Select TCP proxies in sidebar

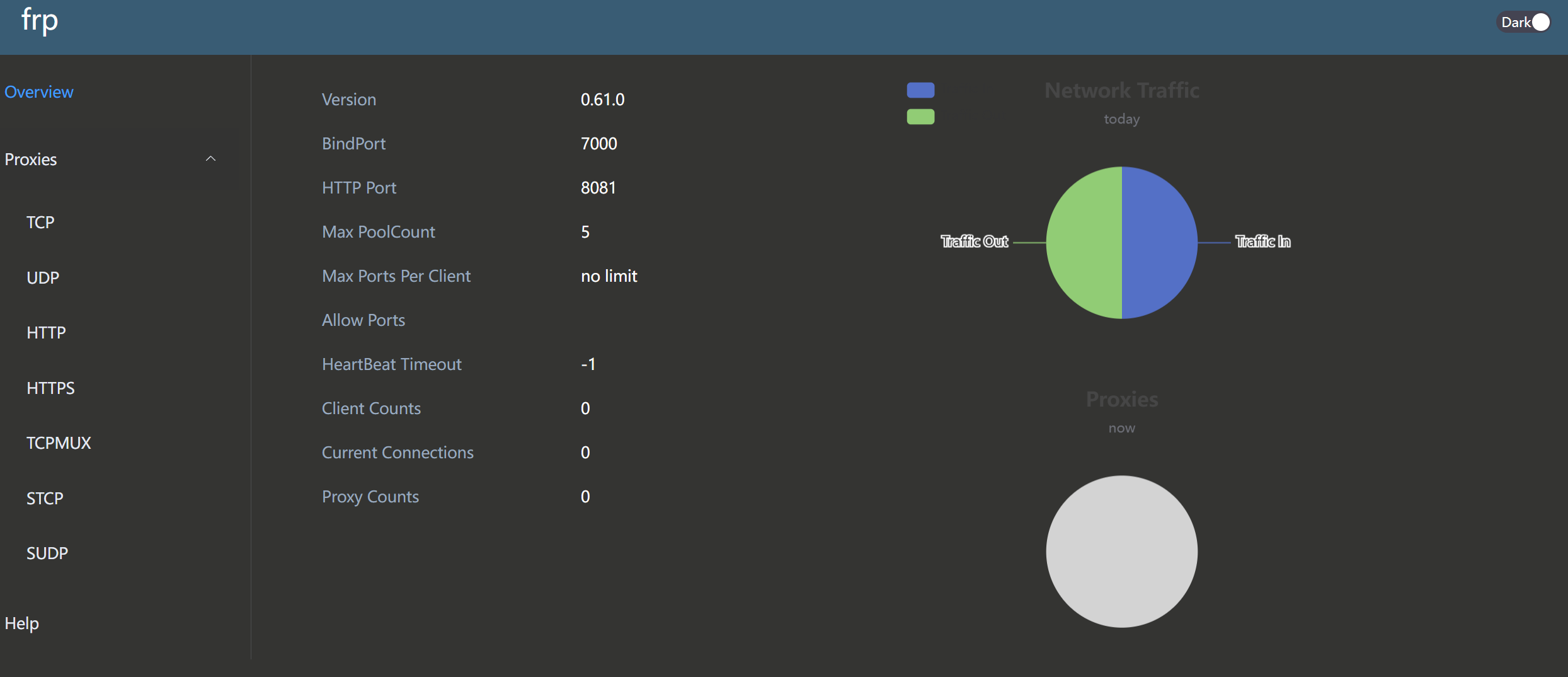40,223
